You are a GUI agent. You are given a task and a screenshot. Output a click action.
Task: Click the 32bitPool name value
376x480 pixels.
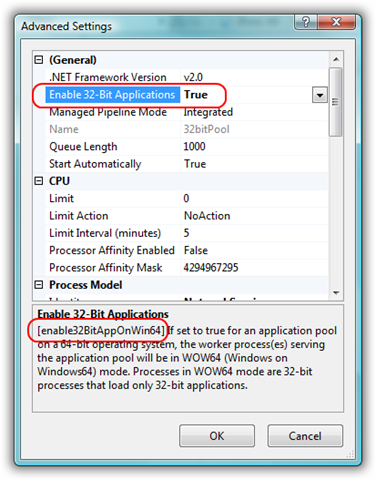206,129
